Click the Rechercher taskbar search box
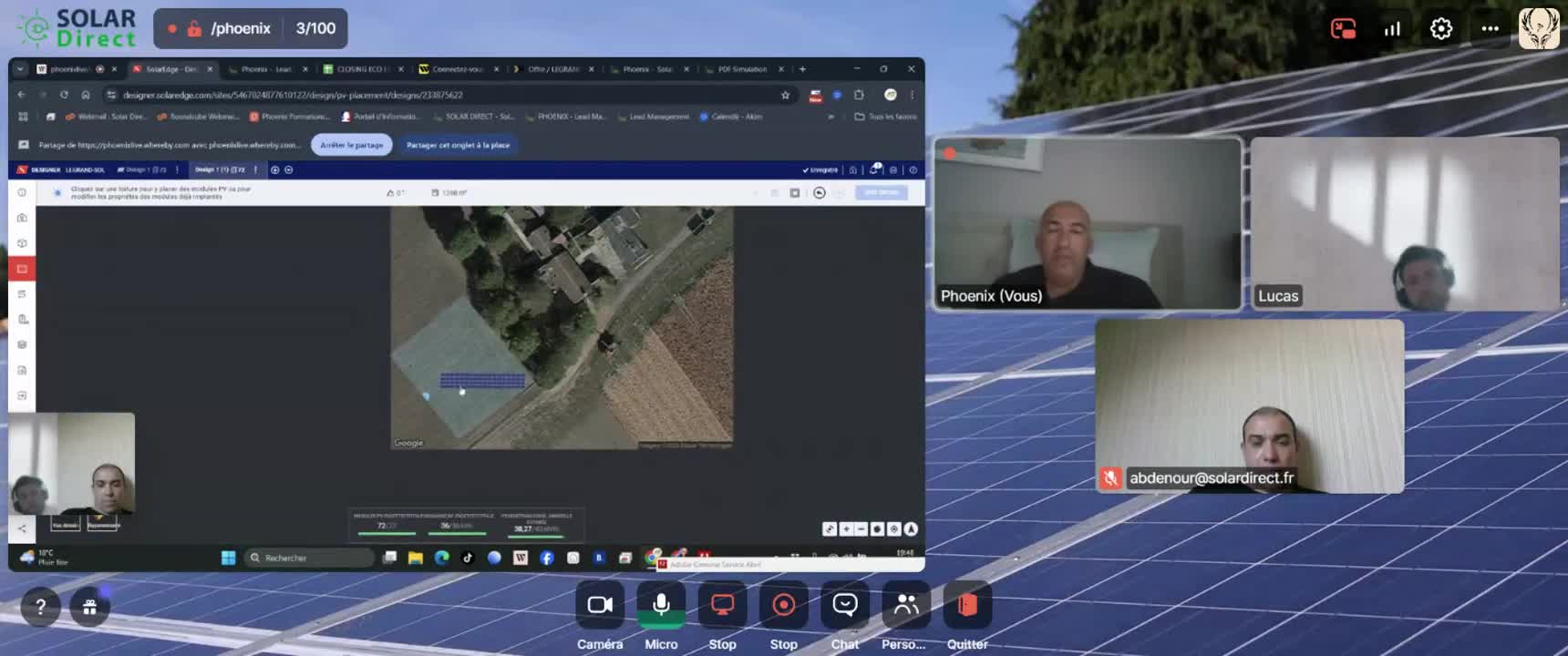This screenshot has height=656, width=1568. point(309,558)
